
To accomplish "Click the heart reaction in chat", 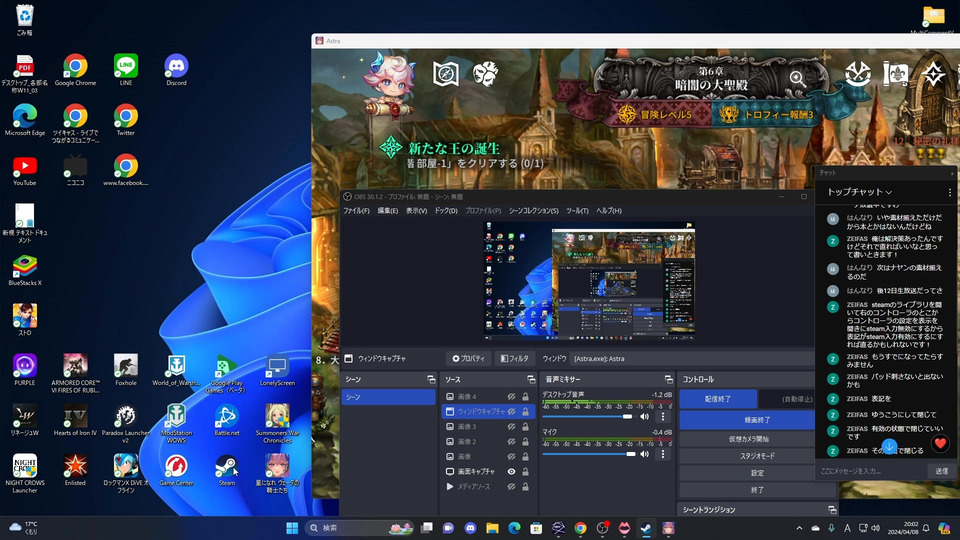I will (940, 443).
